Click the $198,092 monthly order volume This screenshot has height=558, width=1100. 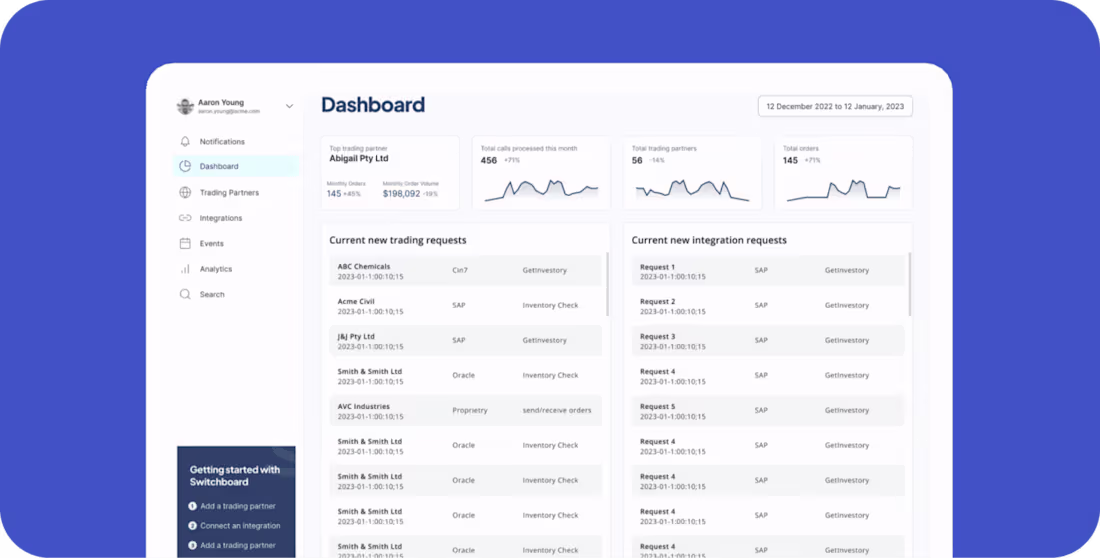pos(401,194)
